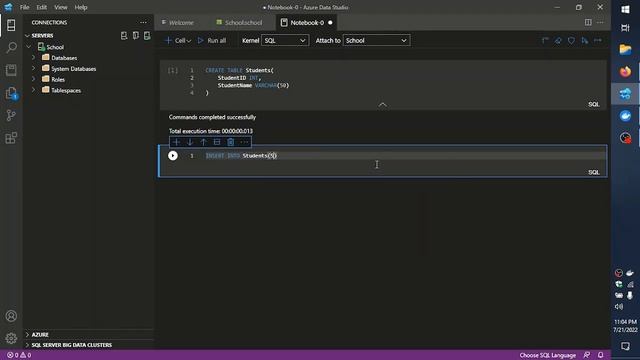Open Connections panel more actions ellipsis
The height and width of the screenshot is (360, 640).
tap(143, 22)
